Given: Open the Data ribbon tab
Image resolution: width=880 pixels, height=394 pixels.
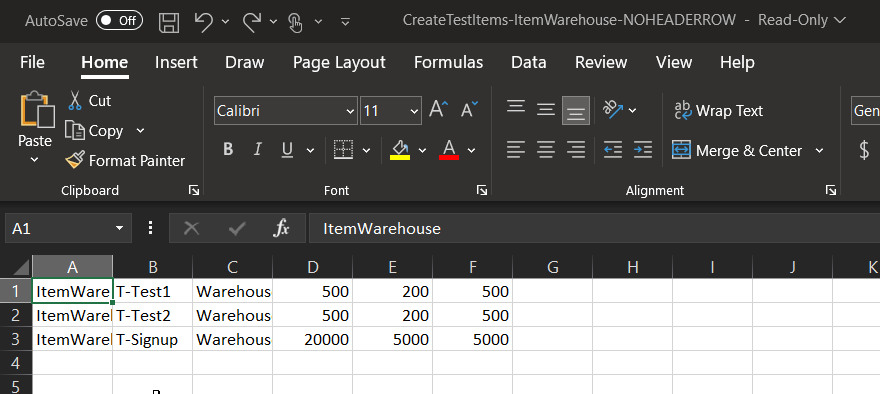Looking at the screenshot, I should point(529,62).
